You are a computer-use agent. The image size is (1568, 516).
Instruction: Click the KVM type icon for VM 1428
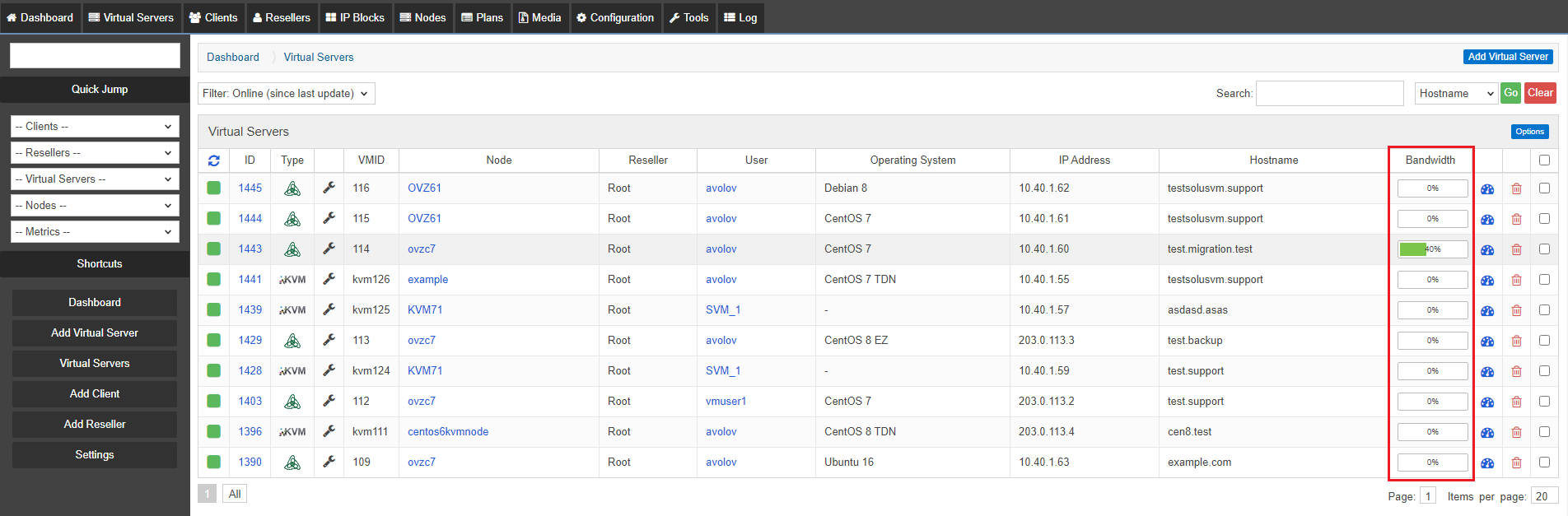(x=292, y=371)
